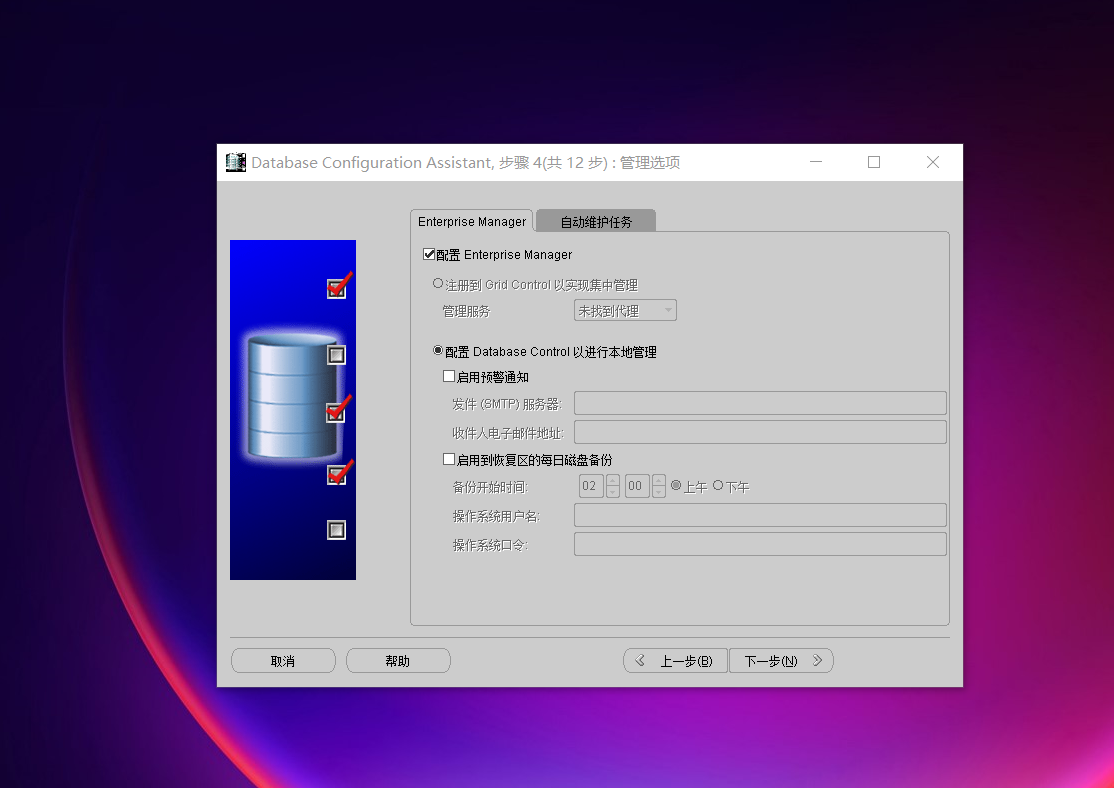This screenshot has width=1114, height=788.
Task: Open the 管理服务 dropdown showing 未找到代理
Action: [x=625, y=311]
